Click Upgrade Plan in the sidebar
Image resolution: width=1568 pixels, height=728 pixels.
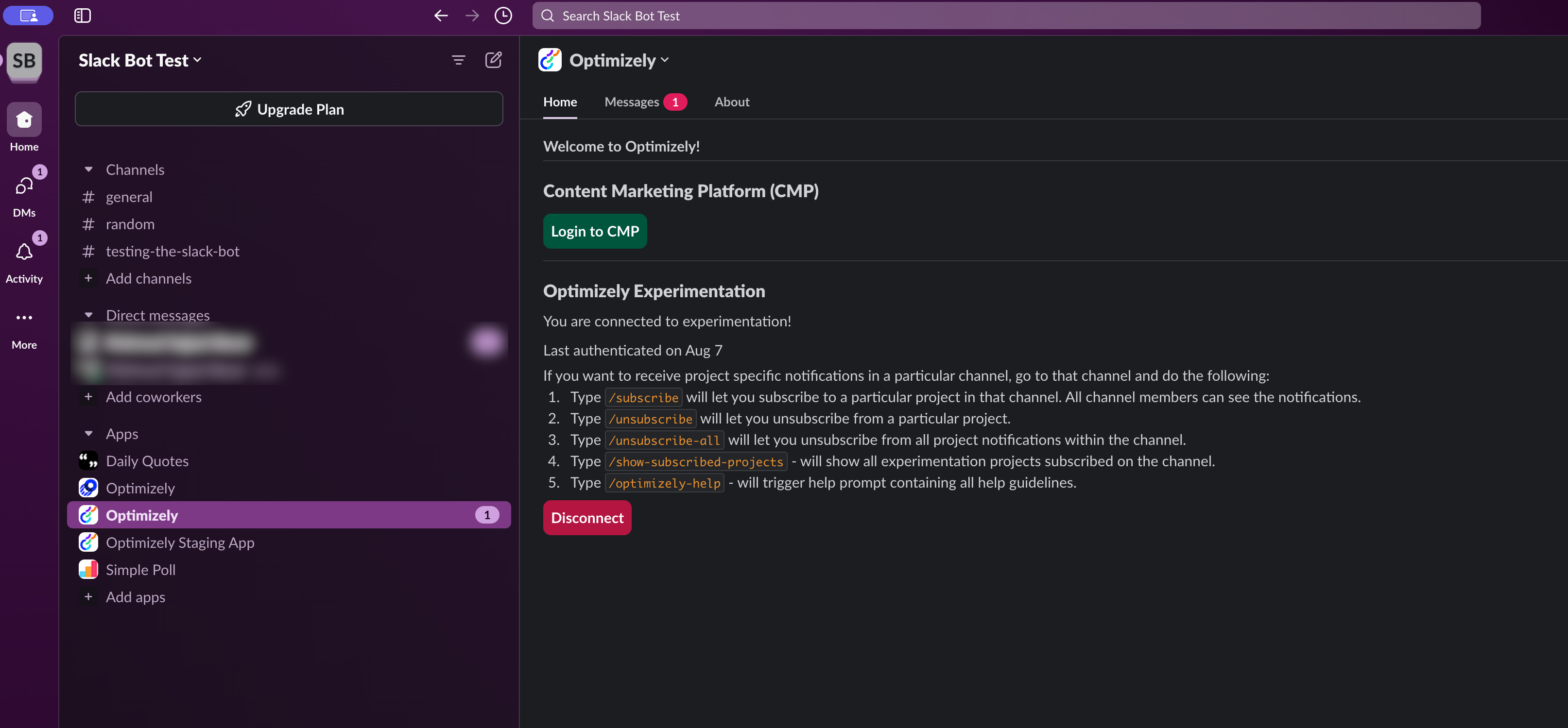coord(289,109)
